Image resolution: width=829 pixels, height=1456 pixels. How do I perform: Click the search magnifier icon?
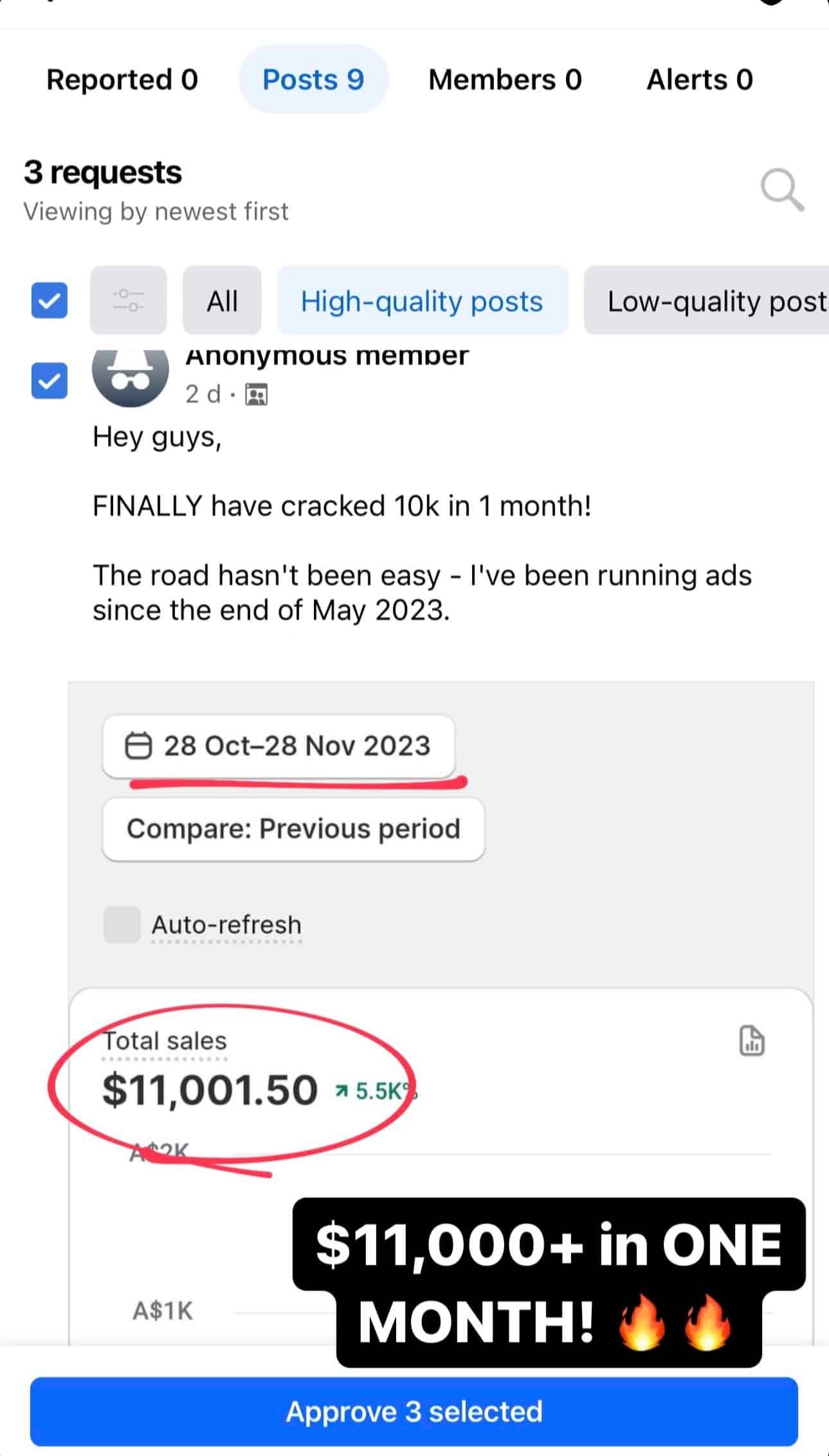(781, 190)
